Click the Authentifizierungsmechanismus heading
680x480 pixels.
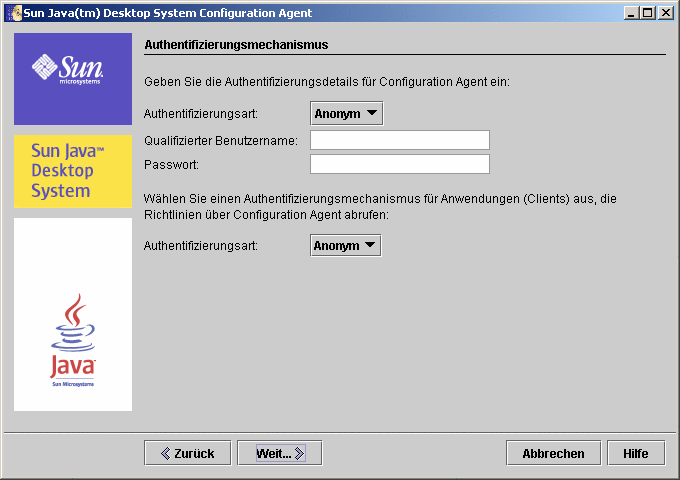click(236, 45)
